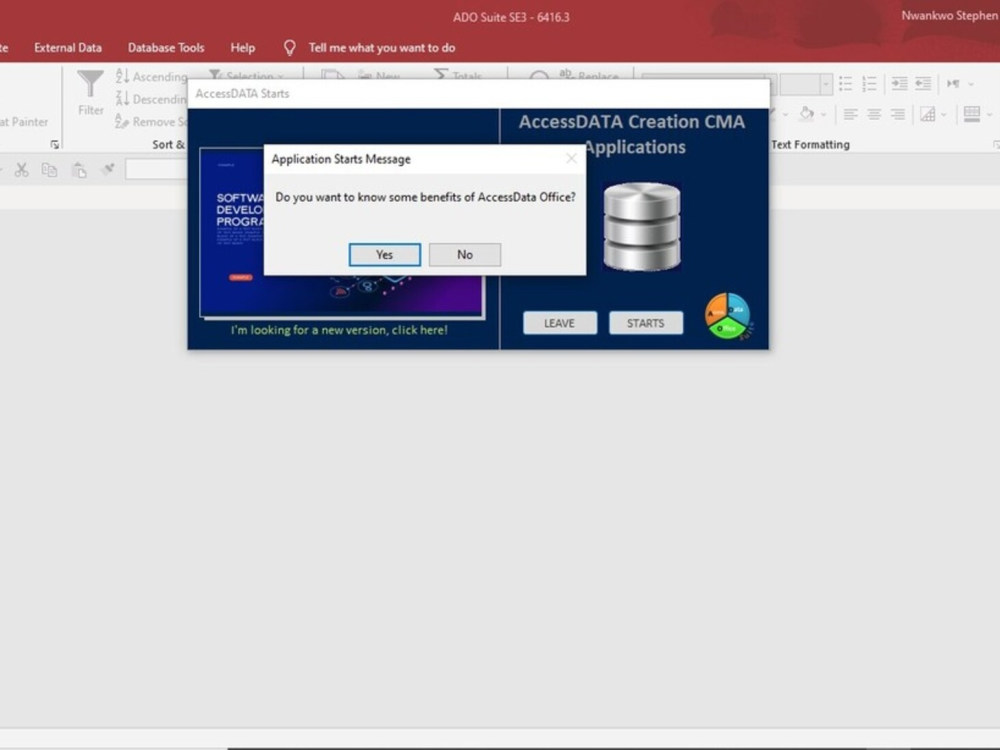Click the database cylinder image
This screenshot has height=750, width=1000.
pyautogui.click(x=642, y=226)
